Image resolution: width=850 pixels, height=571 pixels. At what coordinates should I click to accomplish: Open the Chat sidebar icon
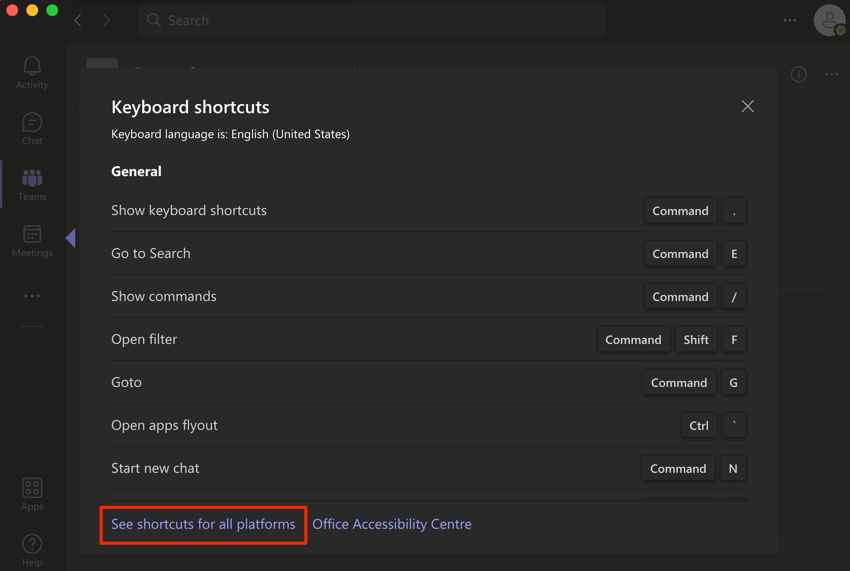point(32,128)
